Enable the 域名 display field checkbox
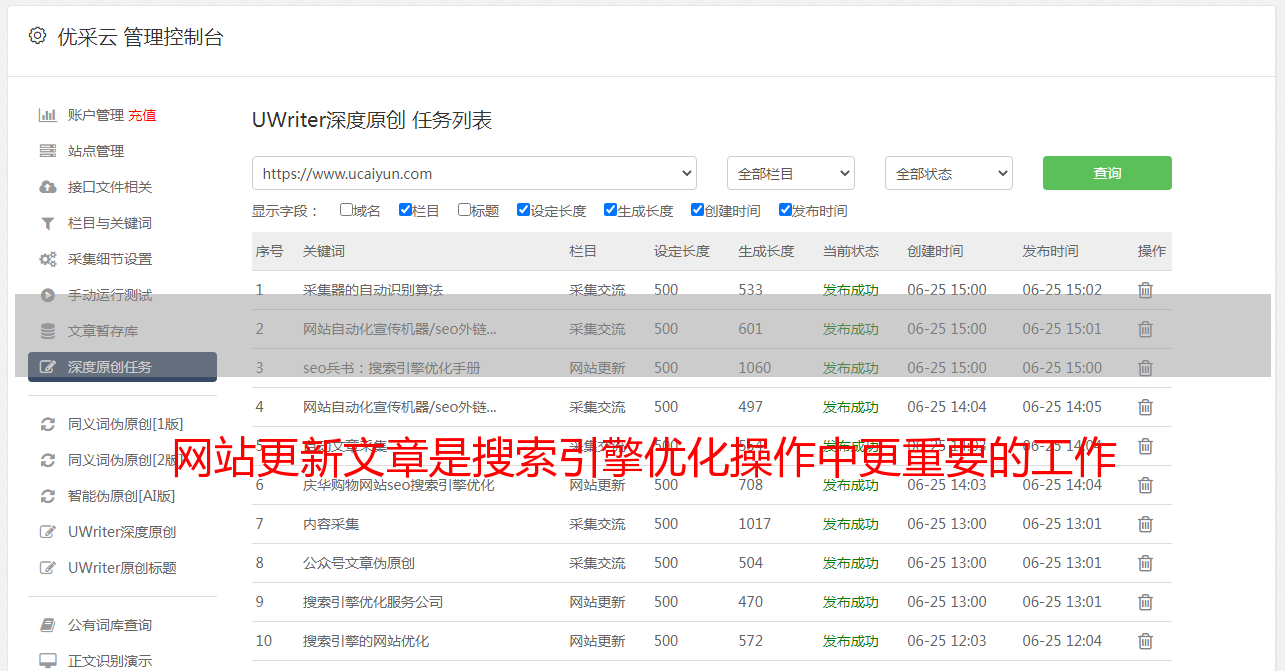The height and width of the screenshot is (671, 1285). (346, 210)
